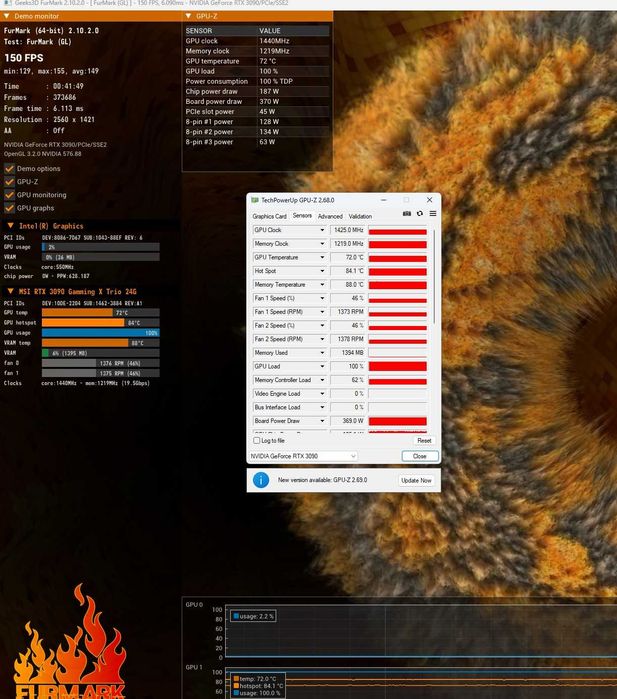
Task: Open the Fan 1 Speed (%) dropdown
Action: pyautogui.click(x=322, y=298)
